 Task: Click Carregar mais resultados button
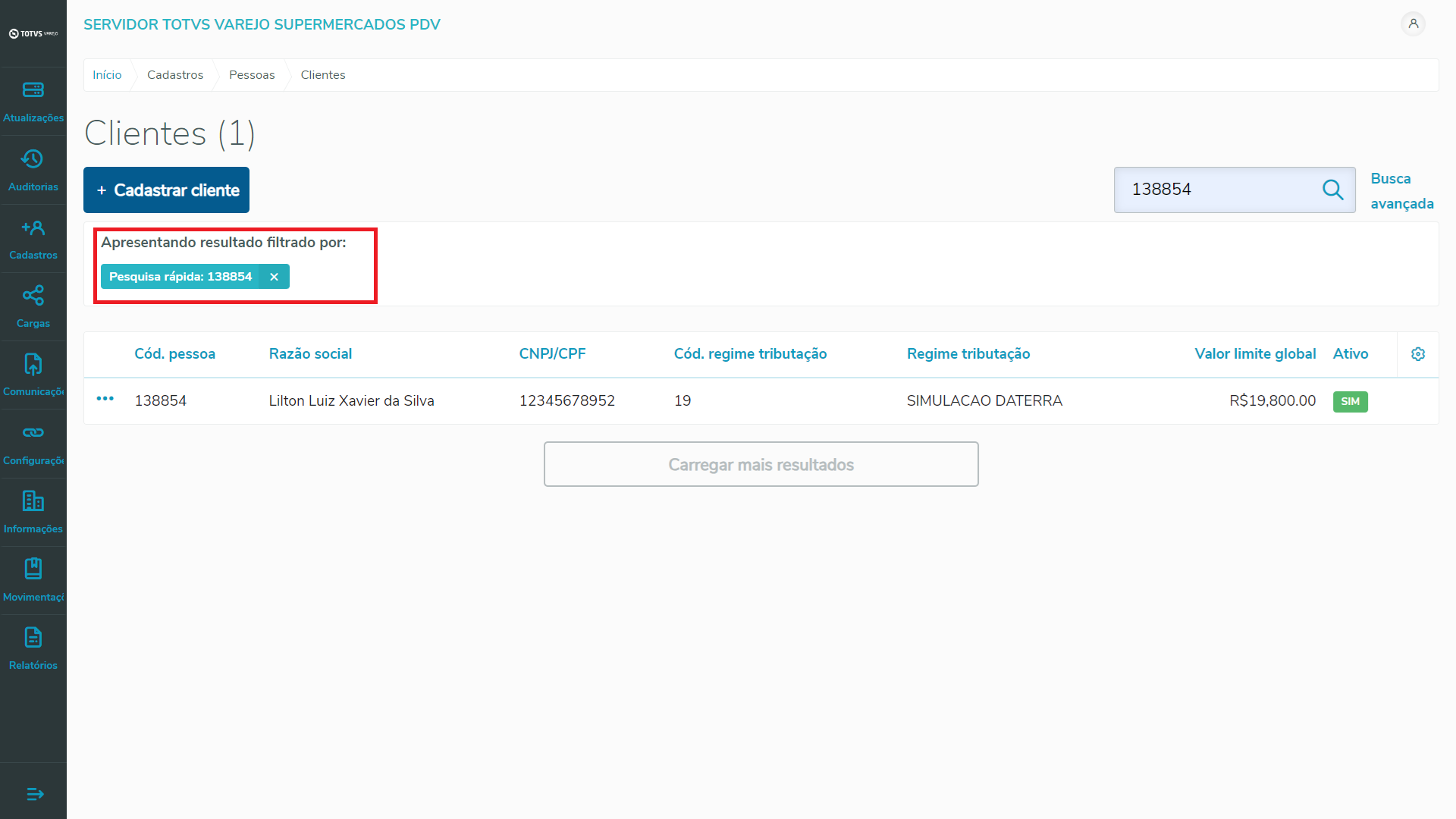pyautogui.click(x=761, y=464)
